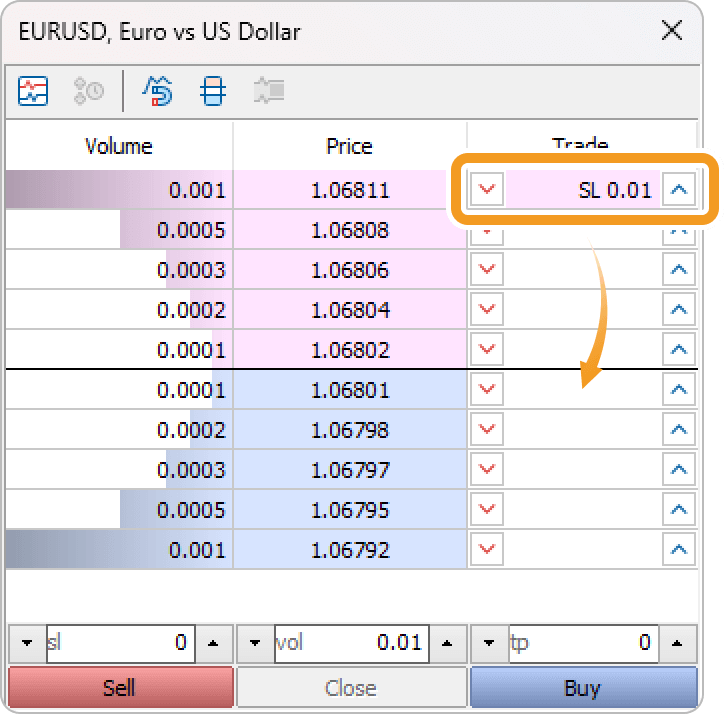Viewport: 724px width, 714px height.
Task: Click volume 0.001 beside price 1.06792
Action: coord(119,550)
